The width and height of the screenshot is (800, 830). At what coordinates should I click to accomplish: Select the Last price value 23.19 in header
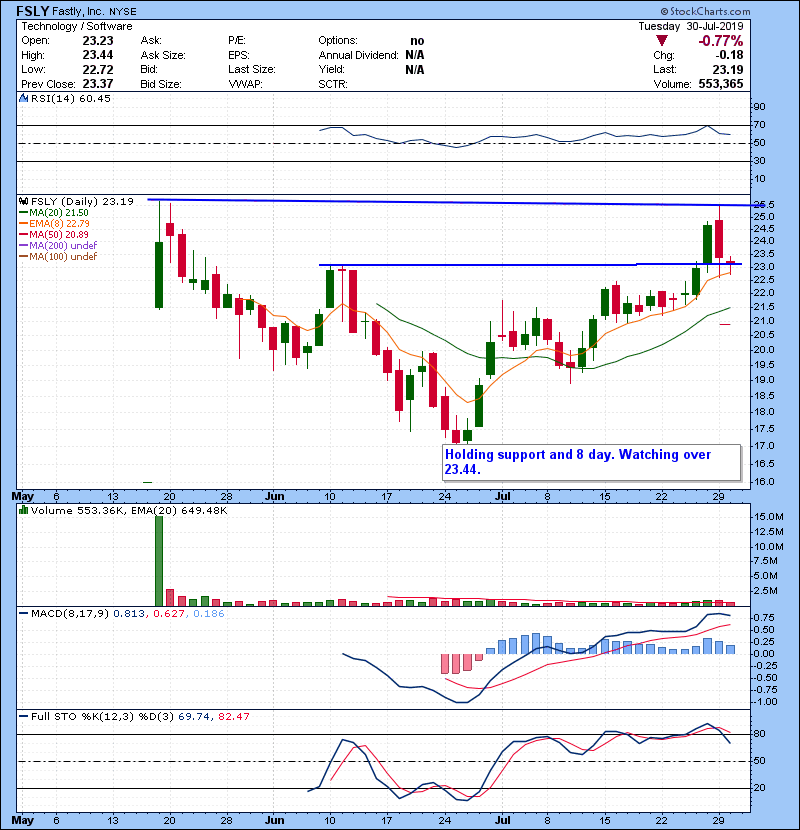click(728, 69)
